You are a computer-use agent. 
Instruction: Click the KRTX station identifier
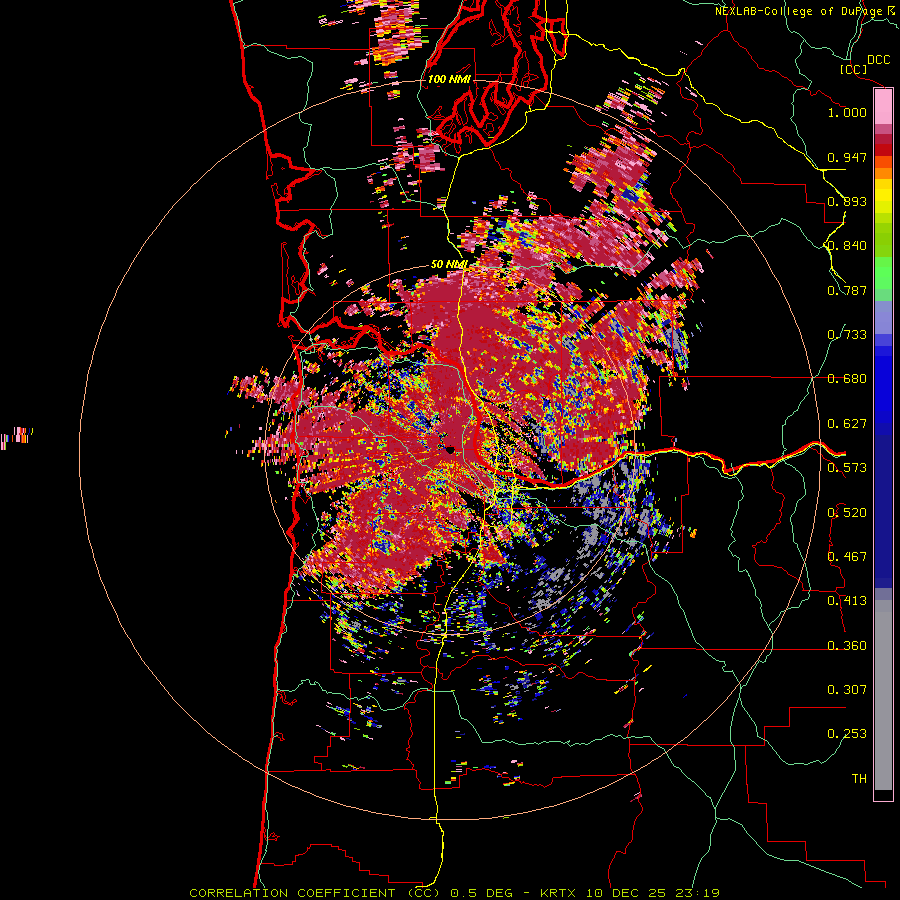(x=557, y=893)
